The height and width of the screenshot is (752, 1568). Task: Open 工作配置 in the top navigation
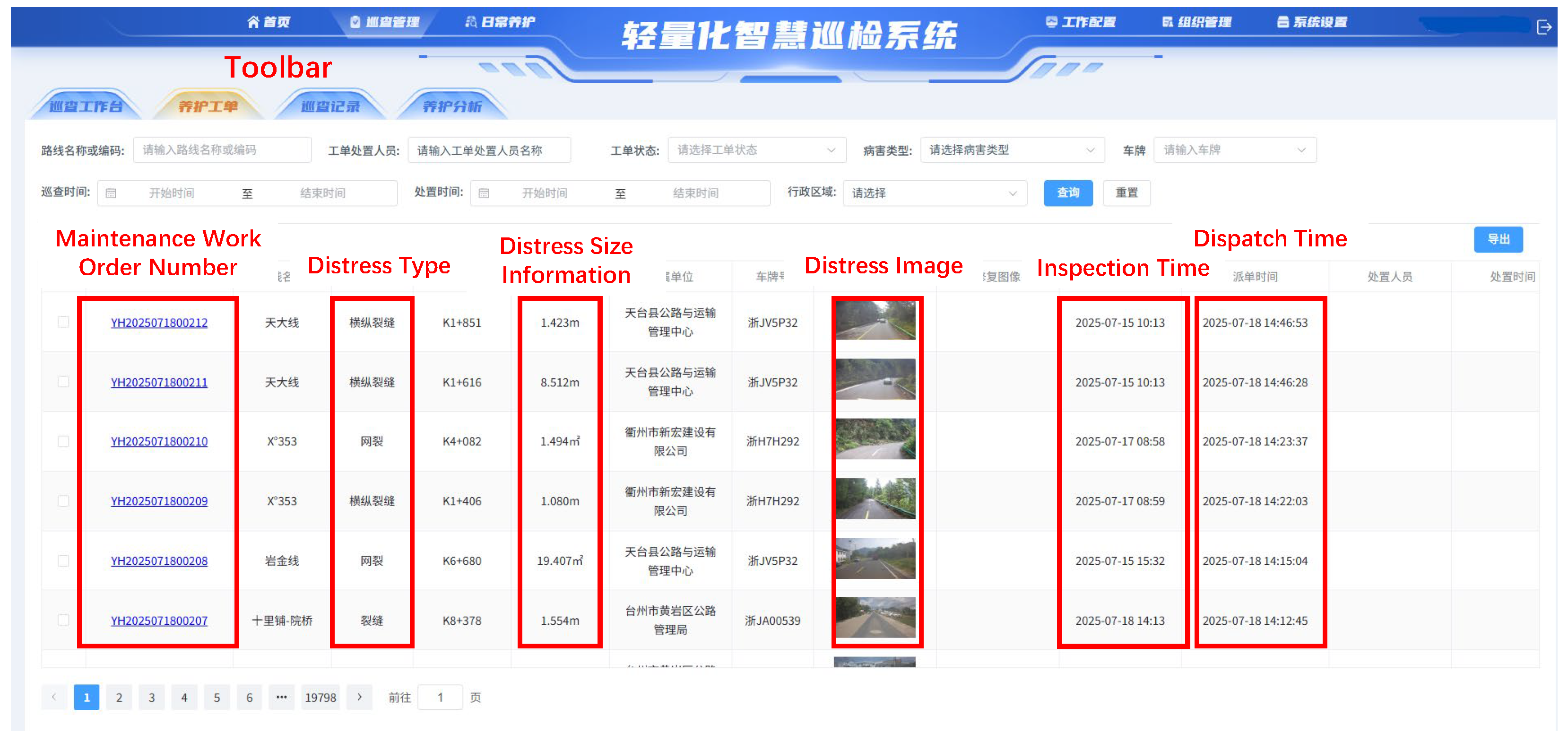1081,22
